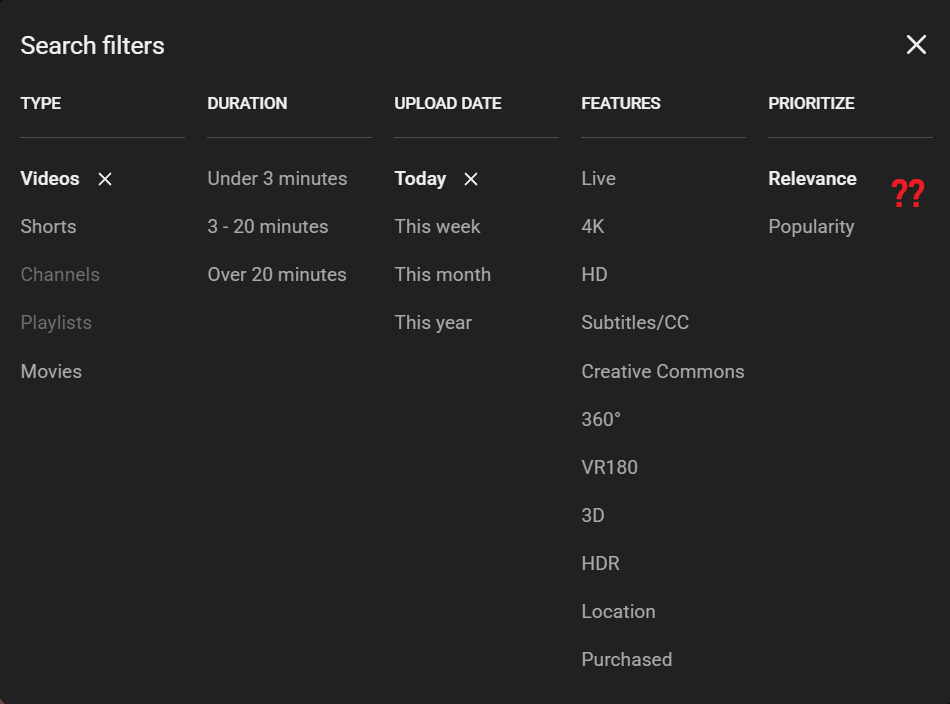
Task: Choose Under 3 minutes duration
Action: click(277, 179)
